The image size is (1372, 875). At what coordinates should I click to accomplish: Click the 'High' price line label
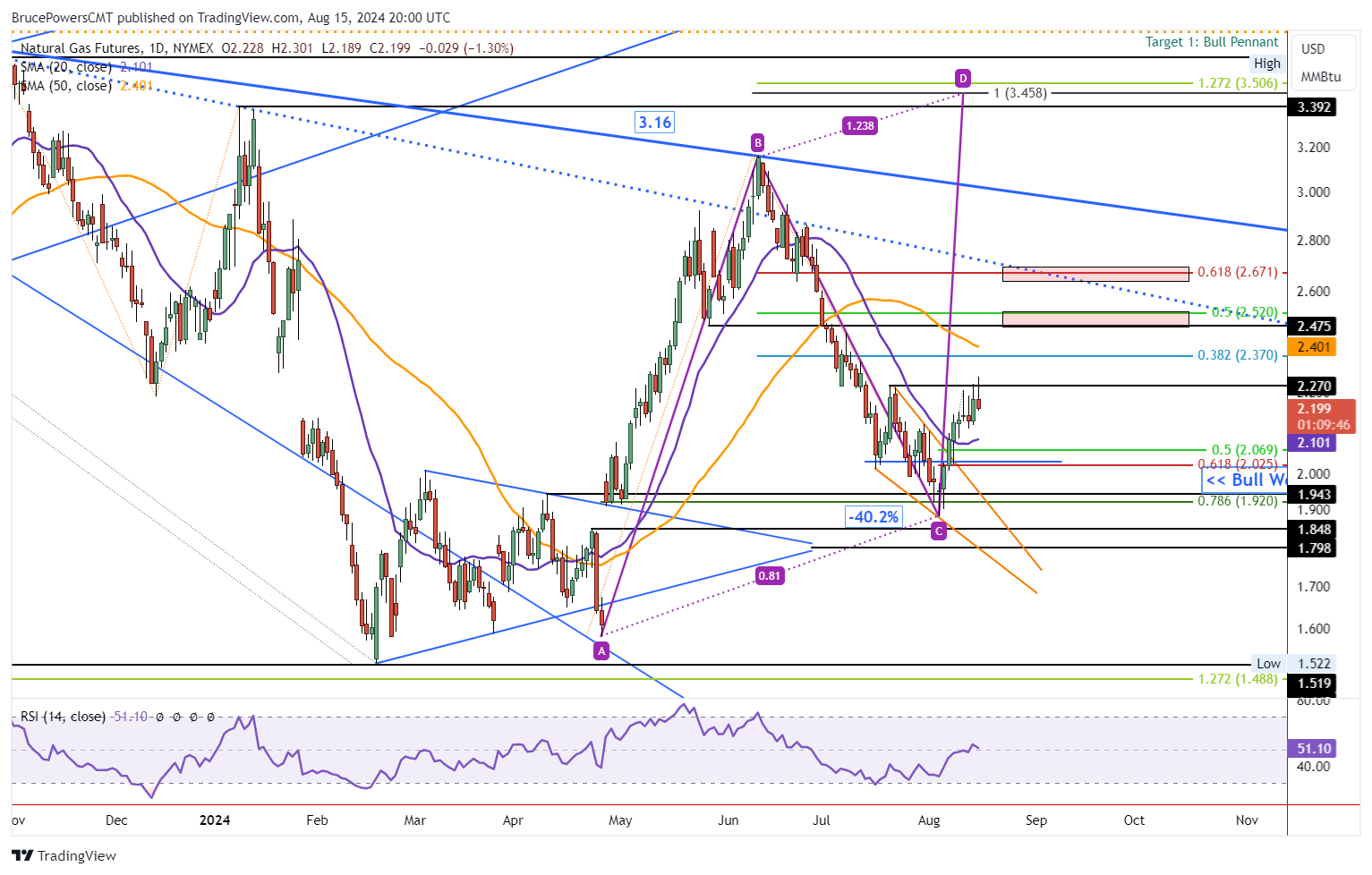(1267, 64)
